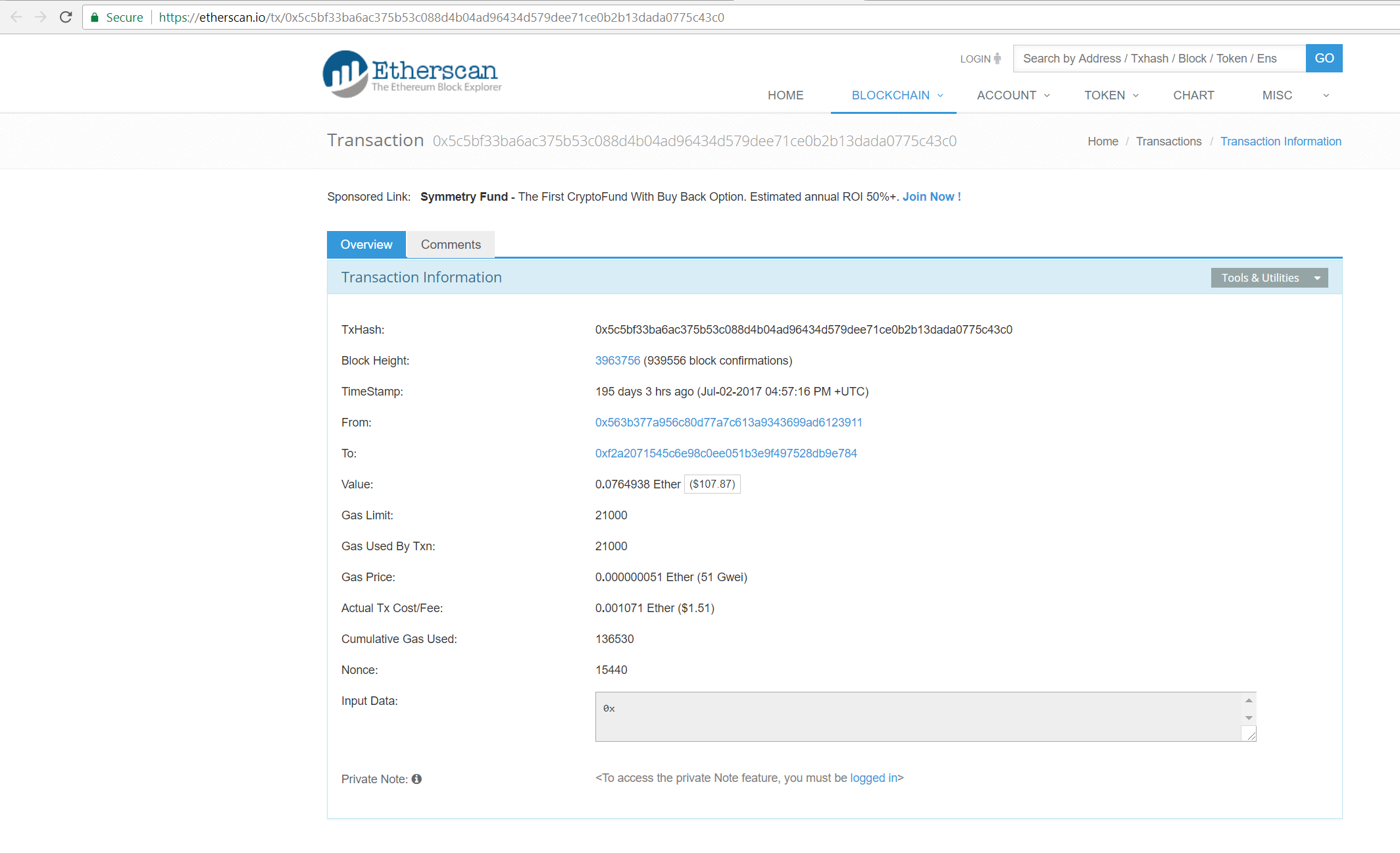Expand the ACCOUNT menu
The width and height of the screenshot is (1400, 853).
tap(1013, 95)
